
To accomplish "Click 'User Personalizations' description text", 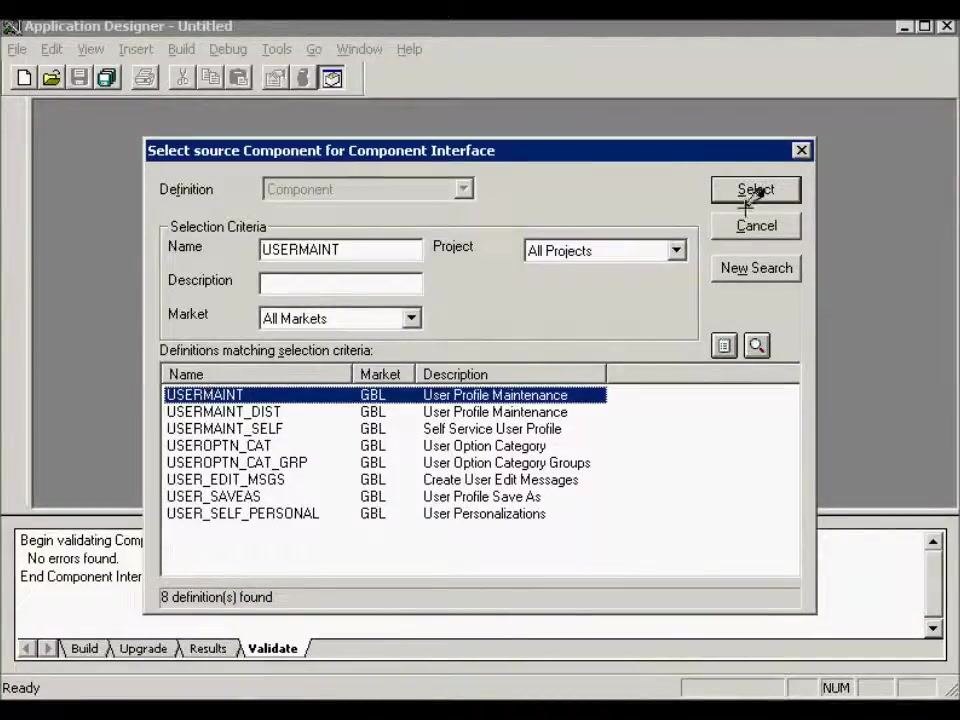I will click(x=484, y=514).
